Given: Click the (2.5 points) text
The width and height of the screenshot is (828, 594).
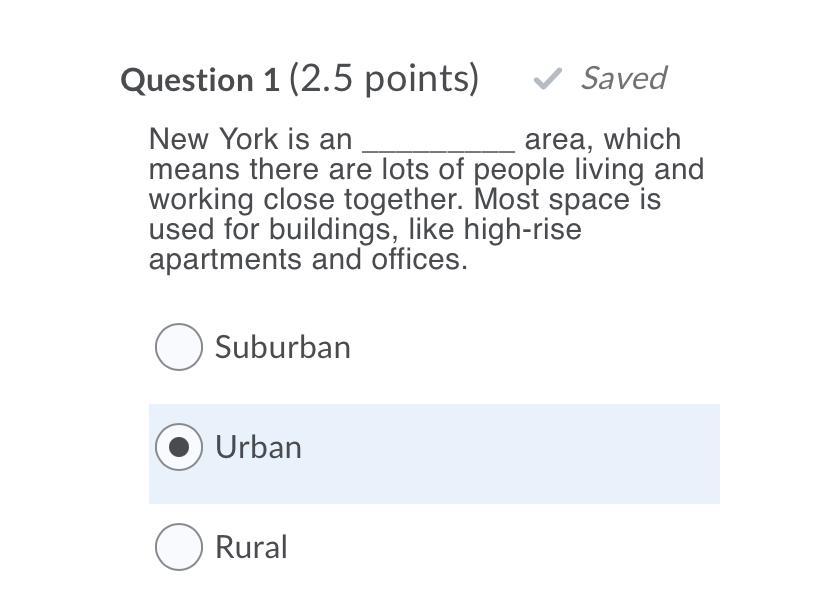Looking at the screenshot, I should tap(384, 78).
